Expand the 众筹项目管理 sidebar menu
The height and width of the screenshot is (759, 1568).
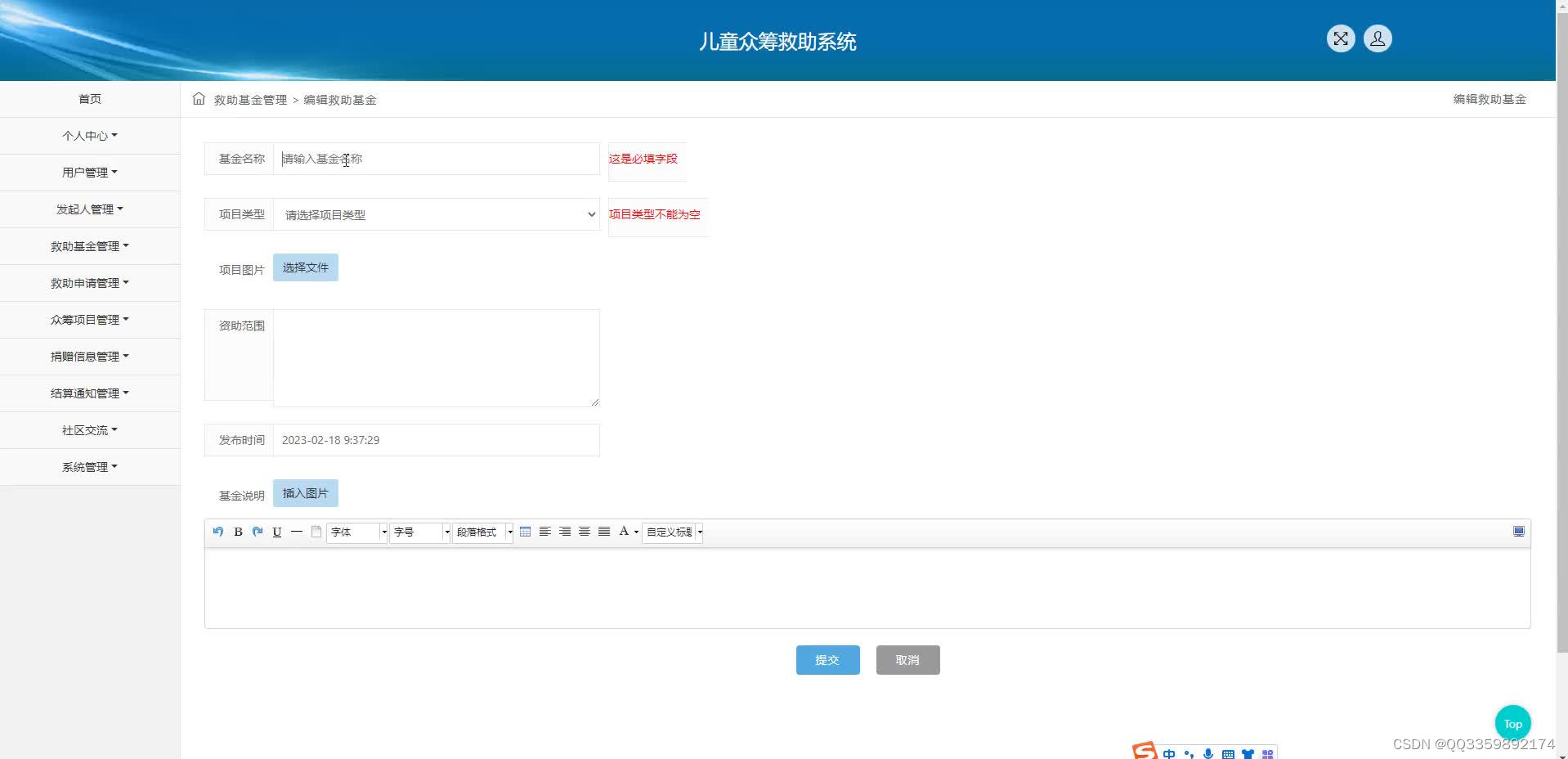point(90,320)
